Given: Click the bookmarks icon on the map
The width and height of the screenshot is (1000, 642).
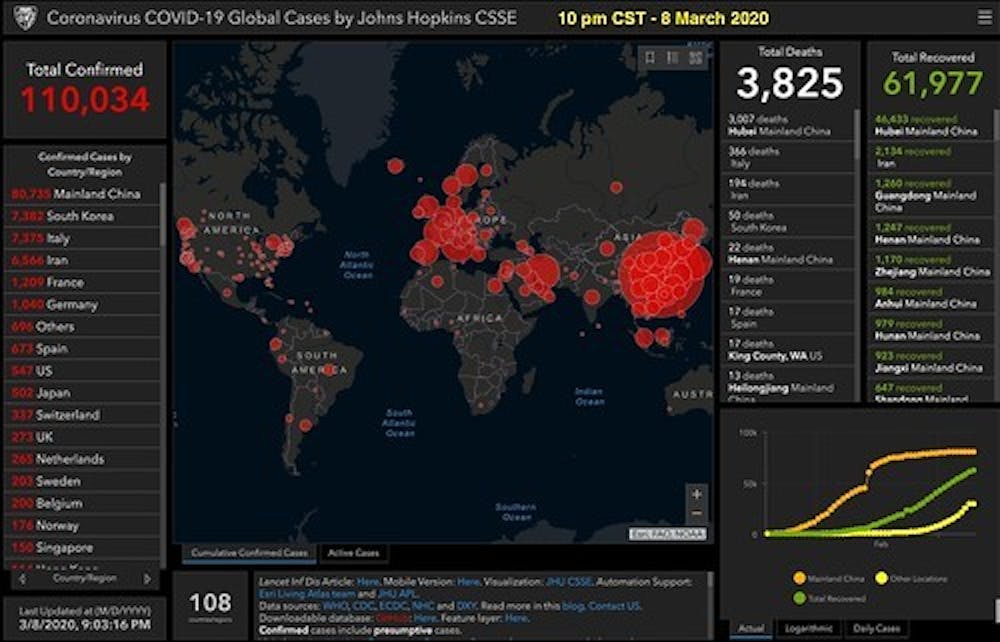Looking at the screenshot, I should tap(650, 58).
